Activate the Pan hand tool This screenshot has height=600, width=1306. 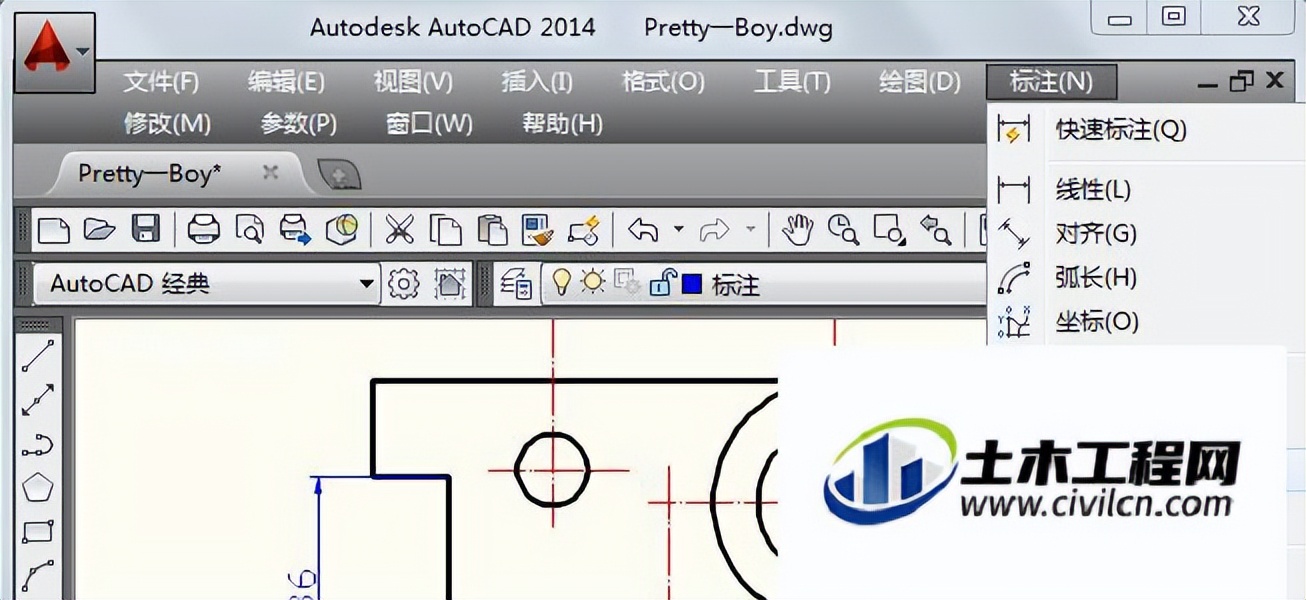[x=798, y=230]
